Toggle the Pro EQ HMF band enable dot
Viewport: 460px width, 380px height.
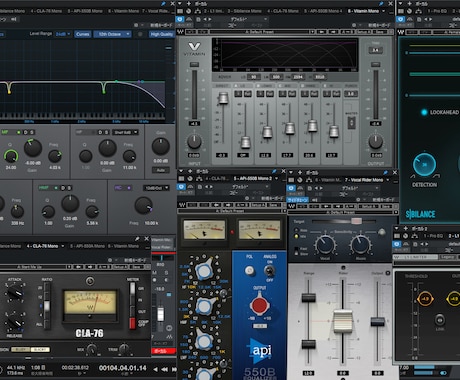pyautogui.click(x=56, y=188)
